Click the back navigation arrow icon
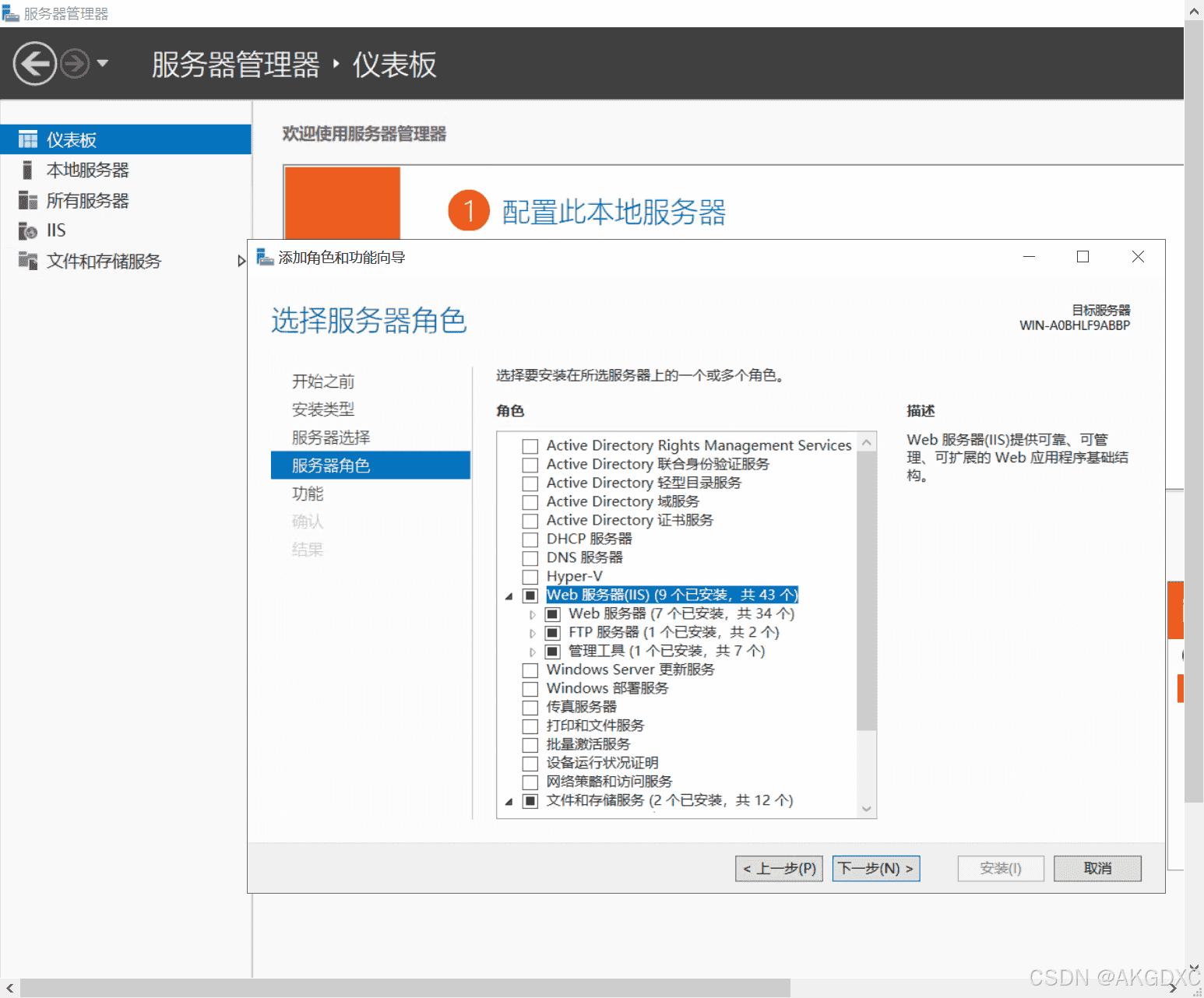The width and height of the screenshot is (1204, 998). [35, 63]
